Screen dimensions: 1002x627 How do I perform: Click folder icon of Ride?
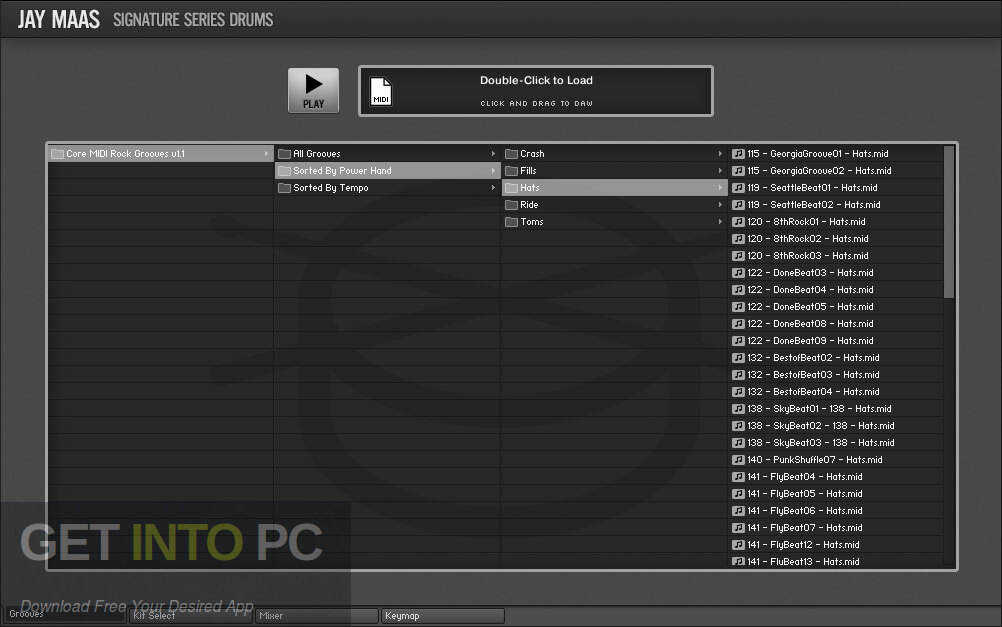pos(511,205)
